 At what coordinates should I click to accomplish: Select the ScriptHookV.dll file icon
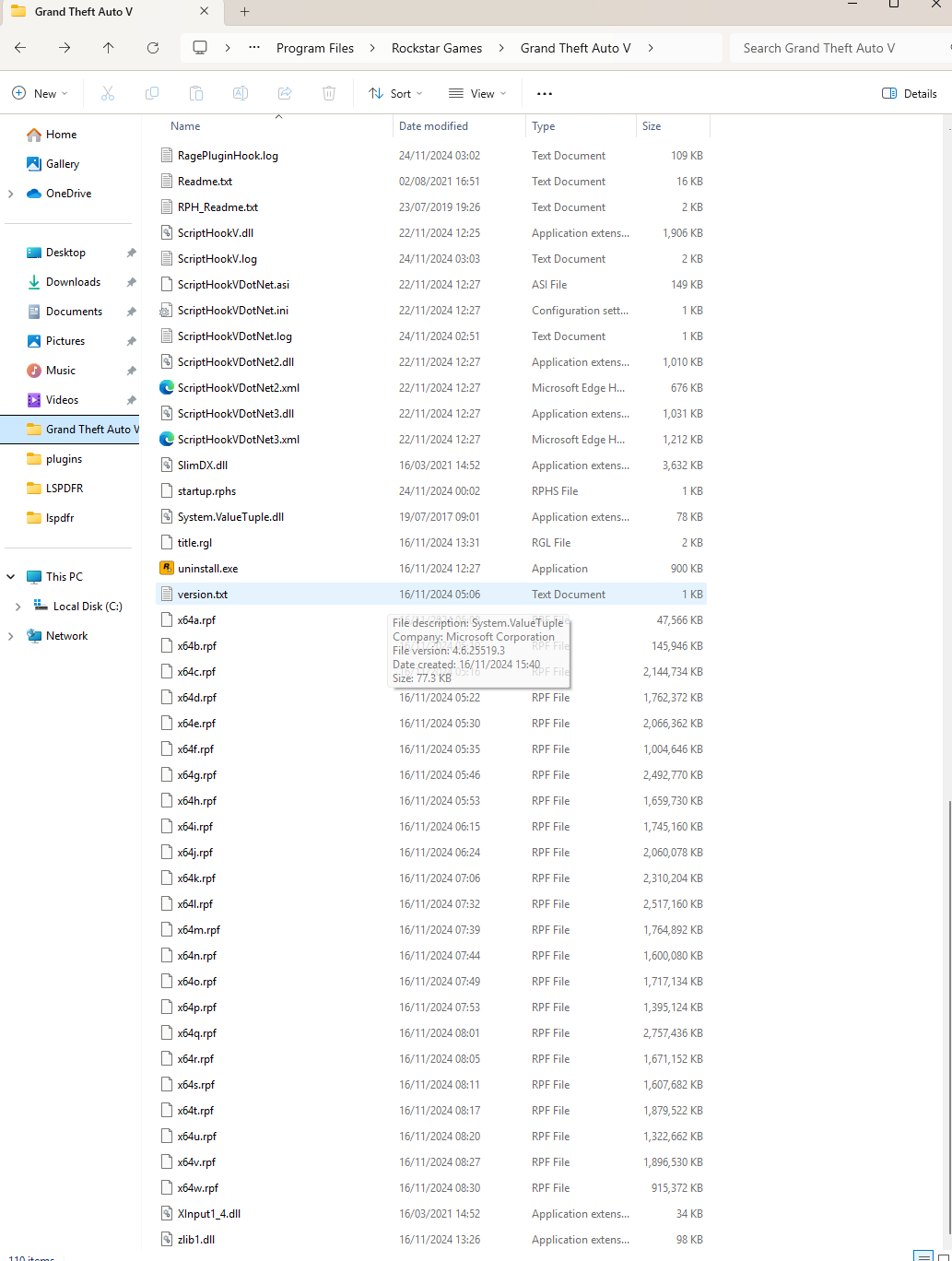click(x=167, y=233)
